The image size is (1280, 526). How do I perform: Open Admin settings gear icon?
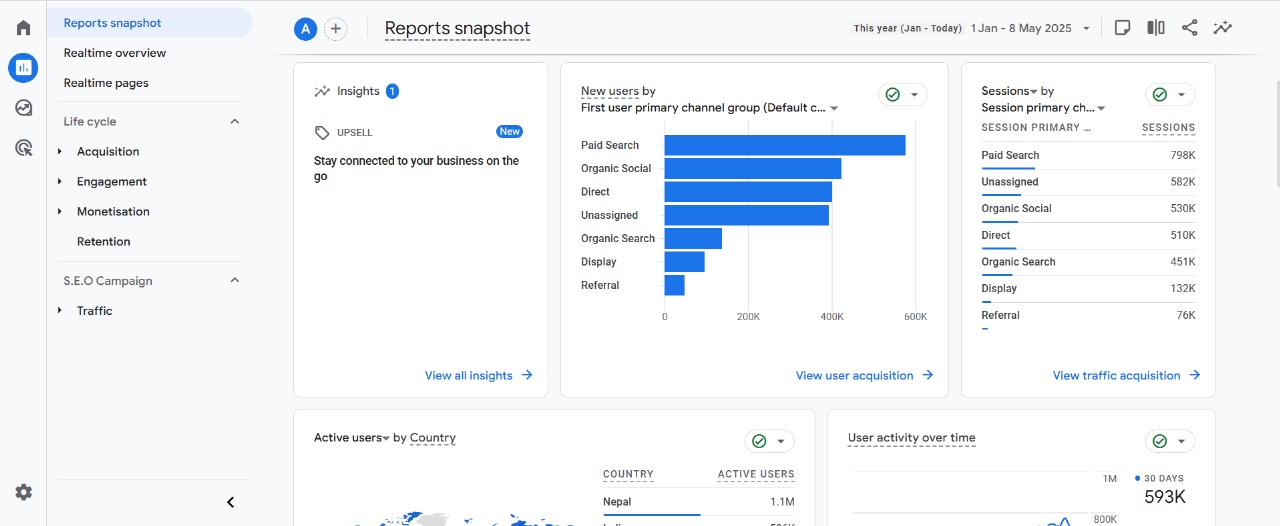click(x=23, y=492)
